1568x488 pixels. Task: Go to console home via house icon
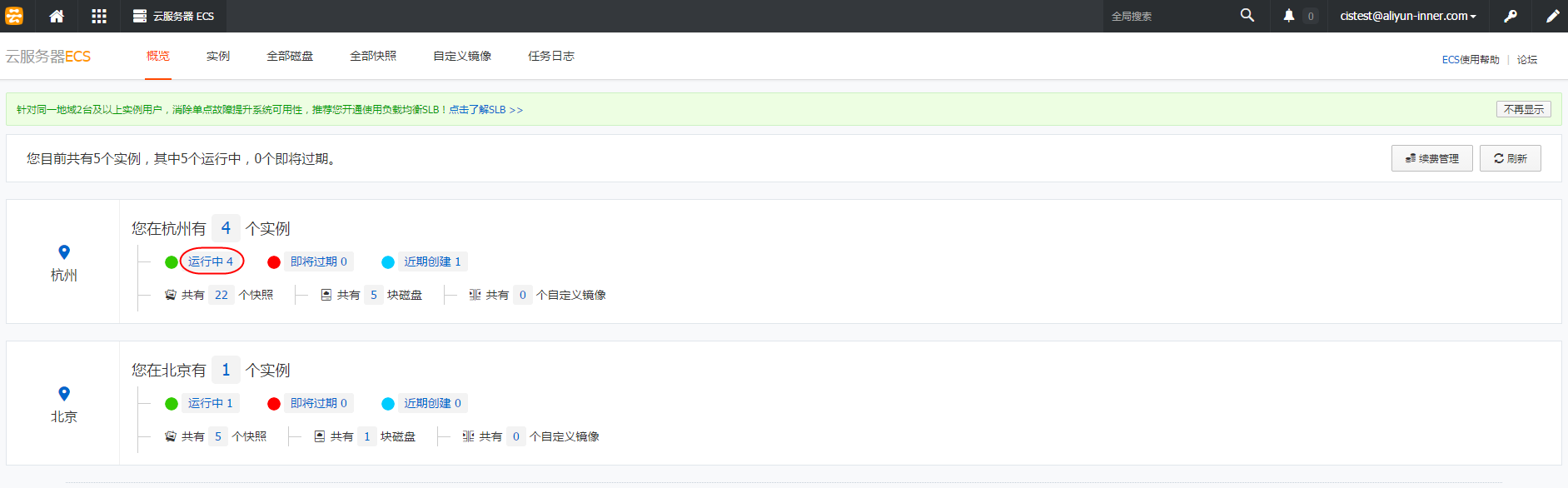coord(57,16)
